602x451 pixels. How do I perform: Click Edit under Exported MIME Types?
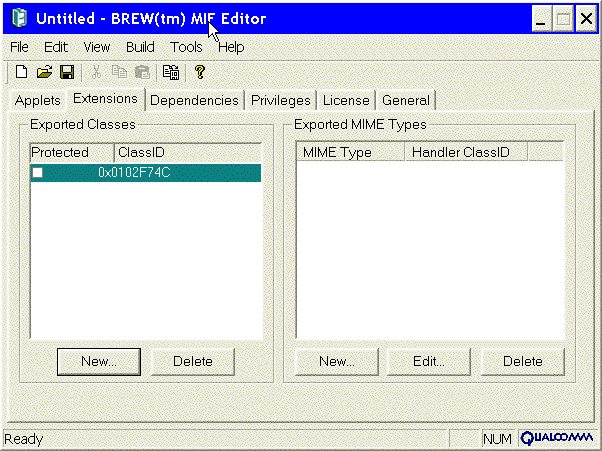429,362
